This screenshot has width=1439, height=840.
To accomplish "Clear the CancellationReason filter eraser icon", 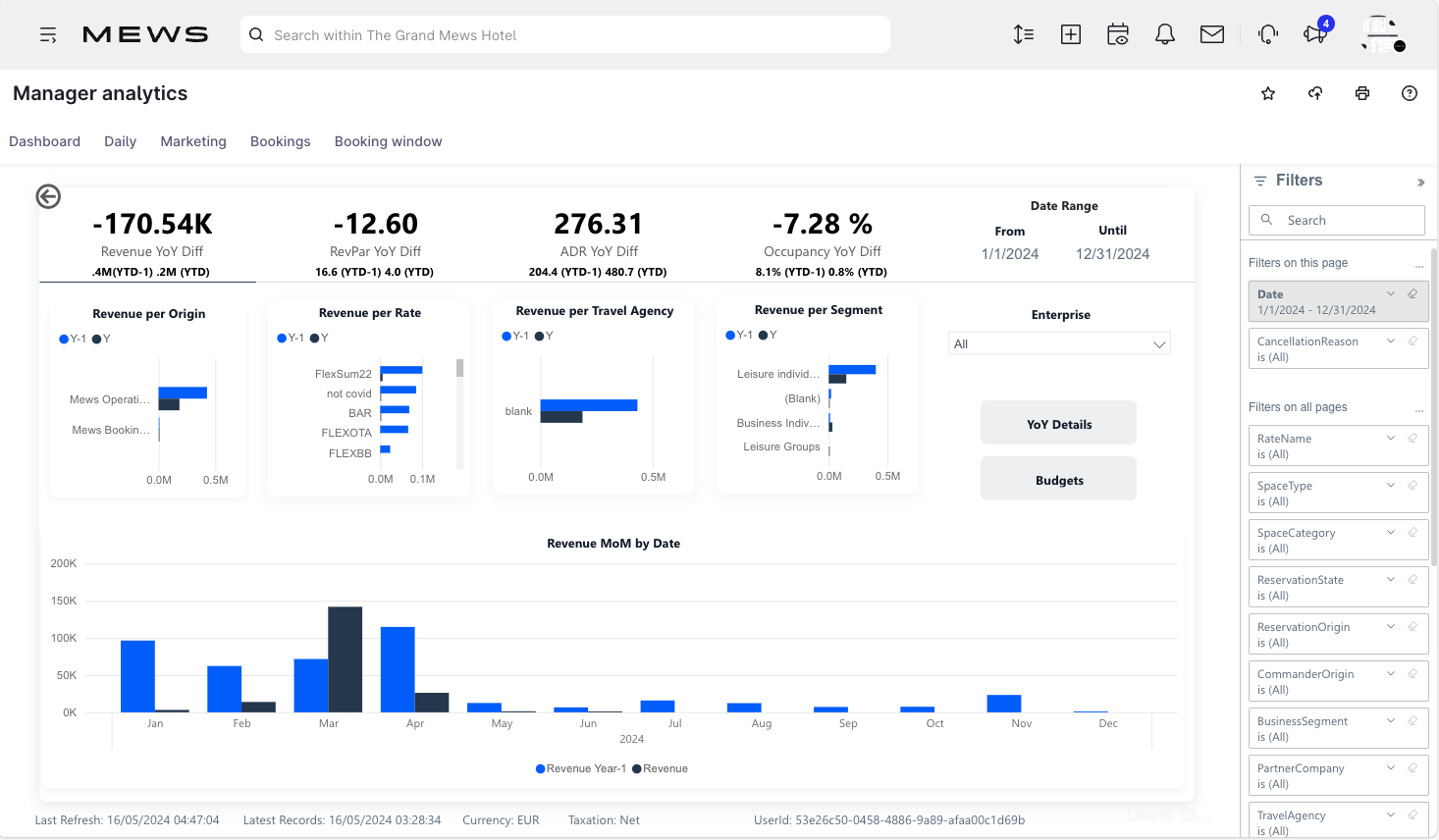I will (1412, 341).
